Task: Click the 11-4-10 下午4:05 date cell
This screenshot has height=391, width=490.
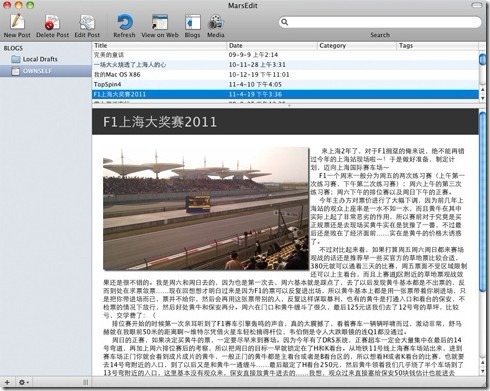Action: click(255, 84)
